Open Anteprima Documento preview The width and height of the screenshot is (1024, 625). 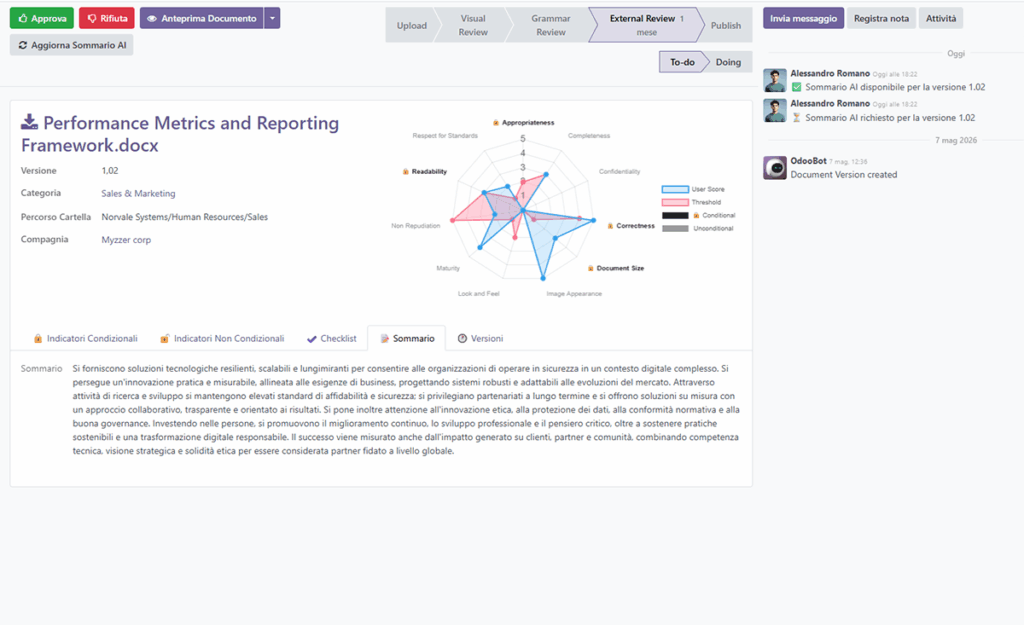tap(202, 18)
